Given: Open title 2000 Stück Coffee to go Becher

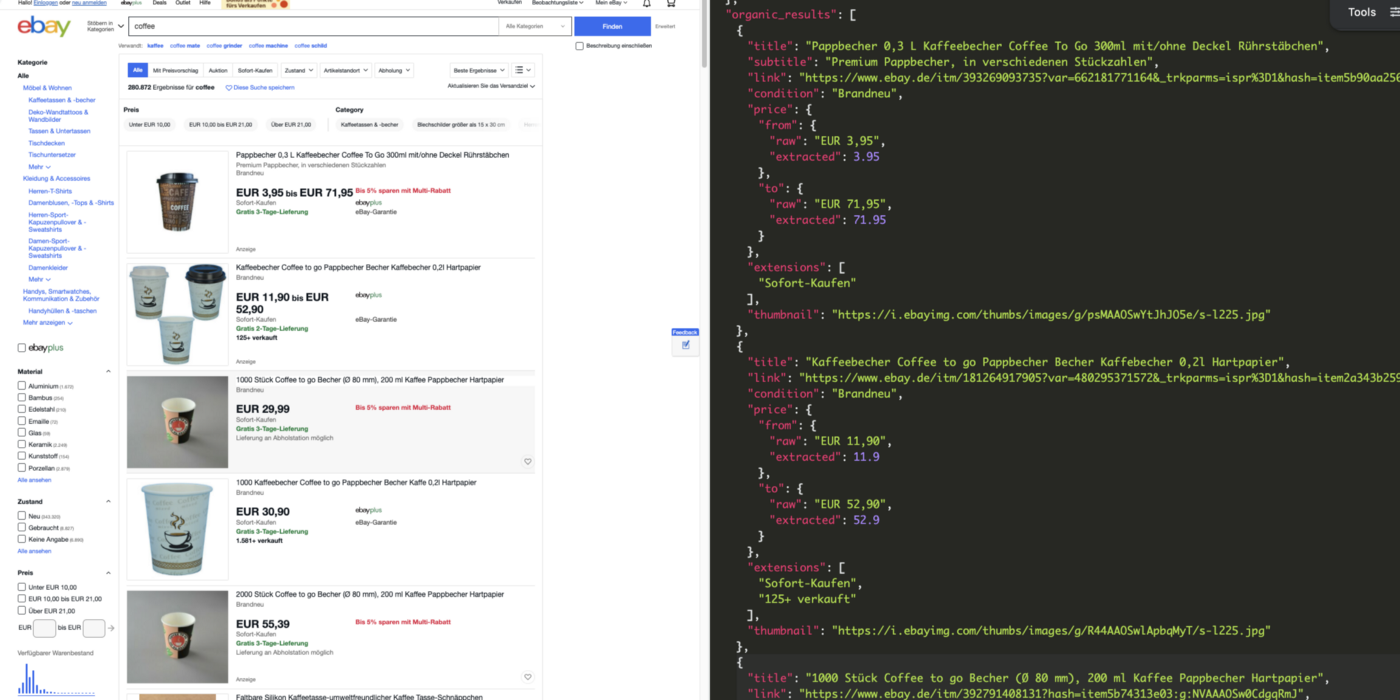Looking at the screenshot, I should [370, 594].
